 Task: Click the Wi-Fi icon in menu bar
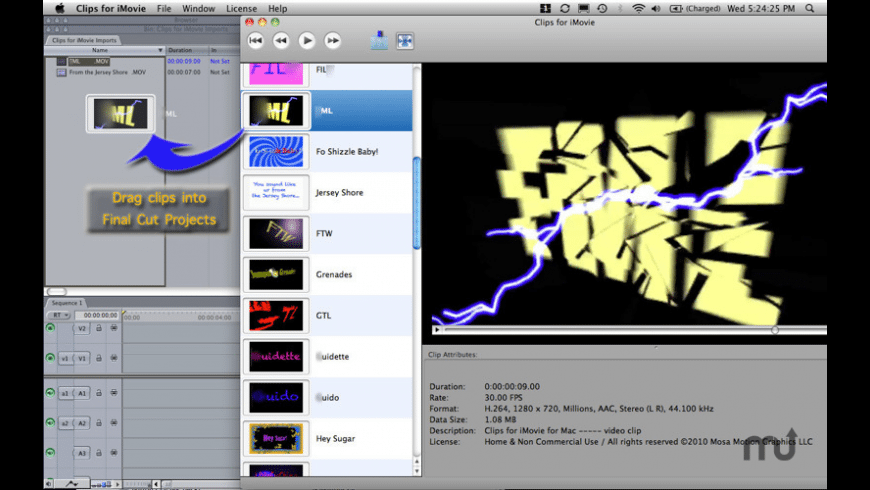[638, 8]
